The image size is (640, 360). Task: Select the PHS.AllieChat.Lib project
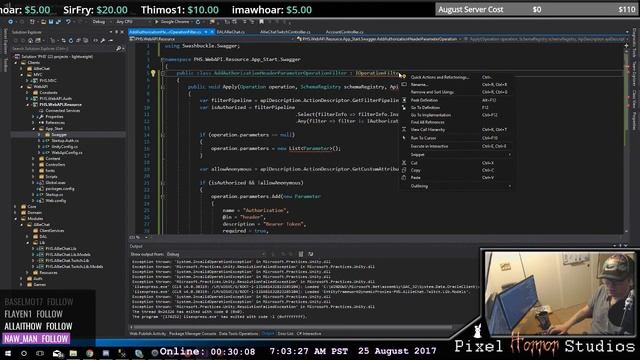coord(60,249)
